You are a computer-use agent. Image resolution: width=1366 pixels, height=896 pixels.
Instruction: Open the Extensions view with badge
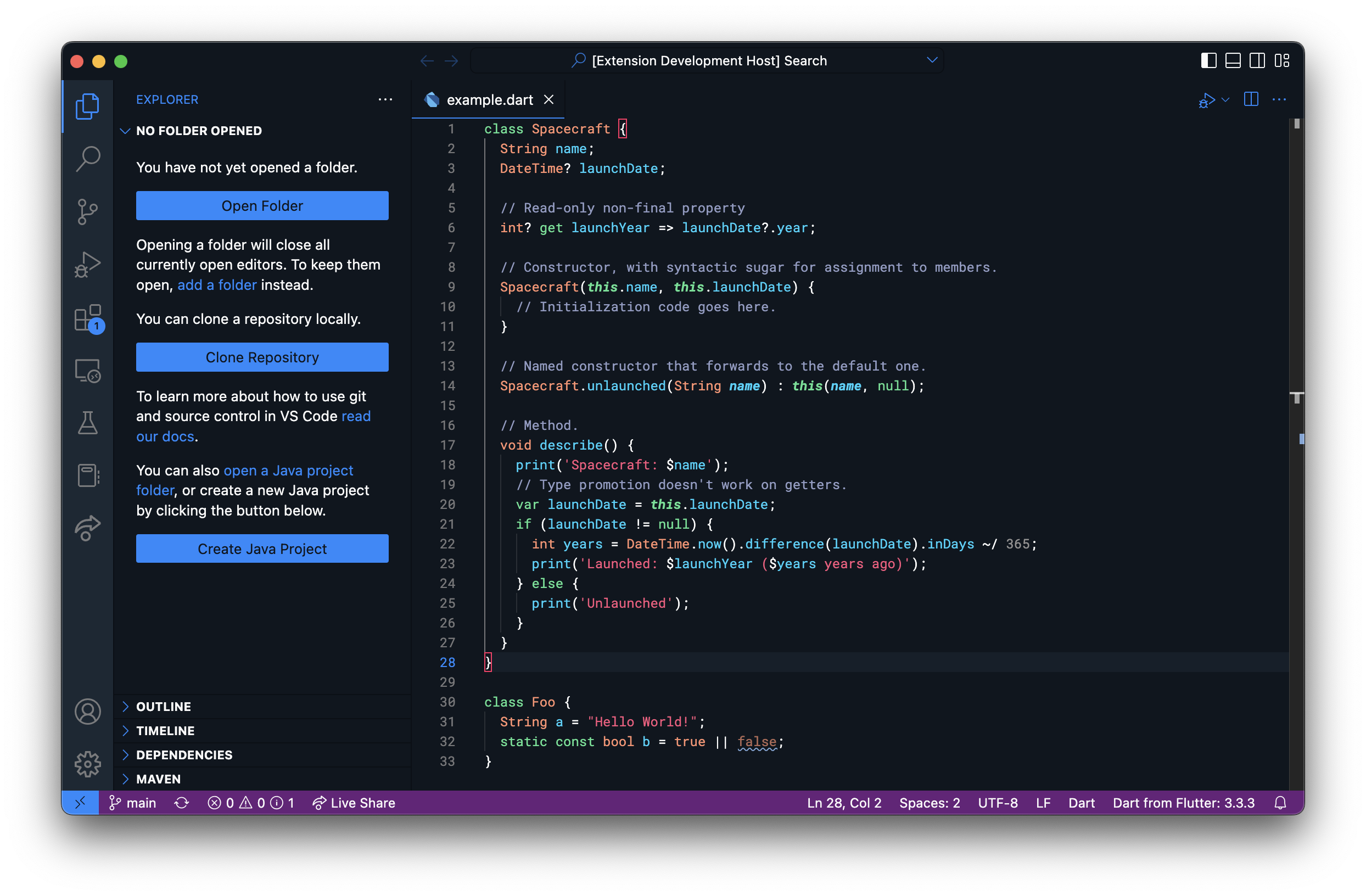coord(88,318)
